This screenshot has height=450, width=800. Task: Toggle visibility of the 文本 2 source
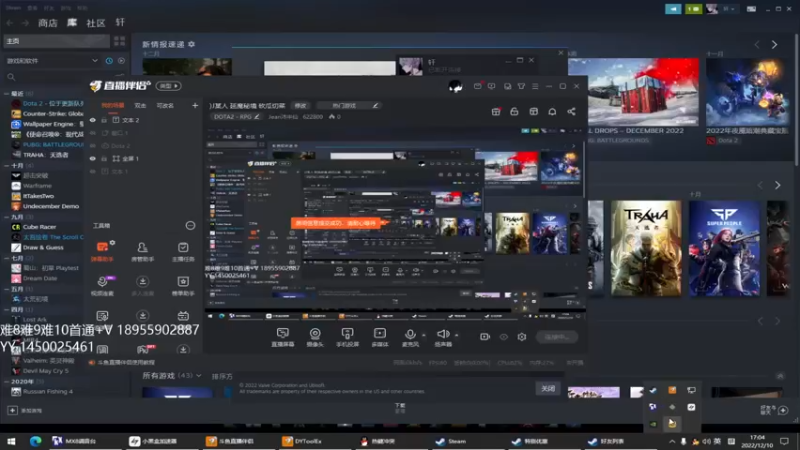pyautogui.click(x=92, y=120)
